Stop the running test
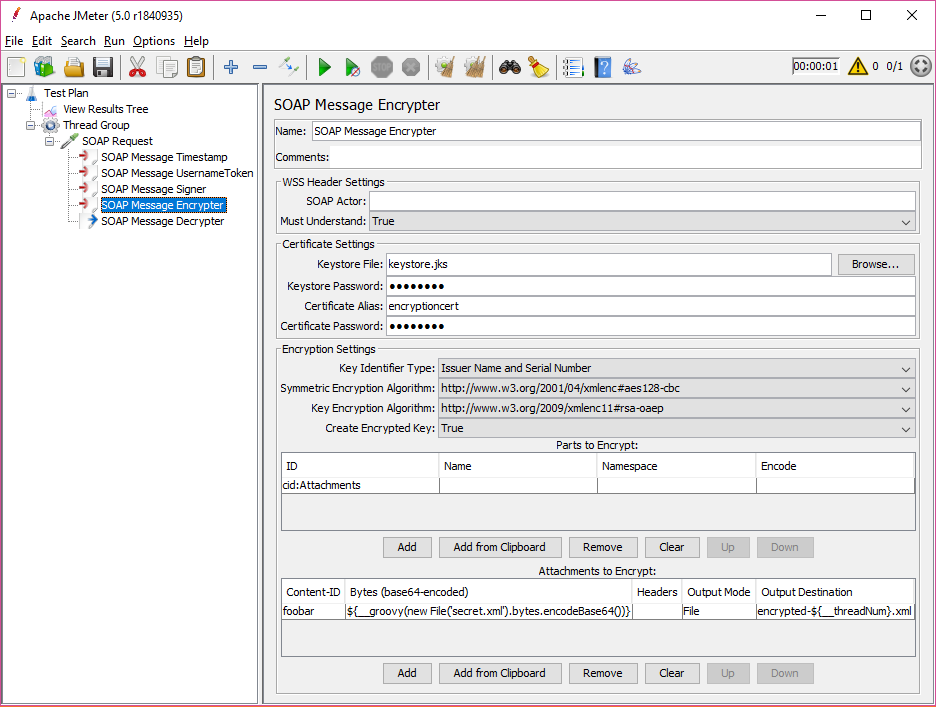 coord(381,67)
